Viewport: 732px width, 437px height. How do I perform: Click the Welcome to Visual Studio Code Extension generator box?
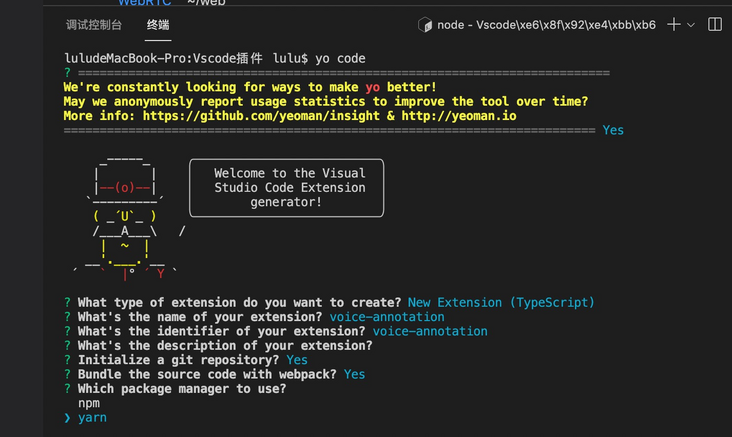(287, 188)
